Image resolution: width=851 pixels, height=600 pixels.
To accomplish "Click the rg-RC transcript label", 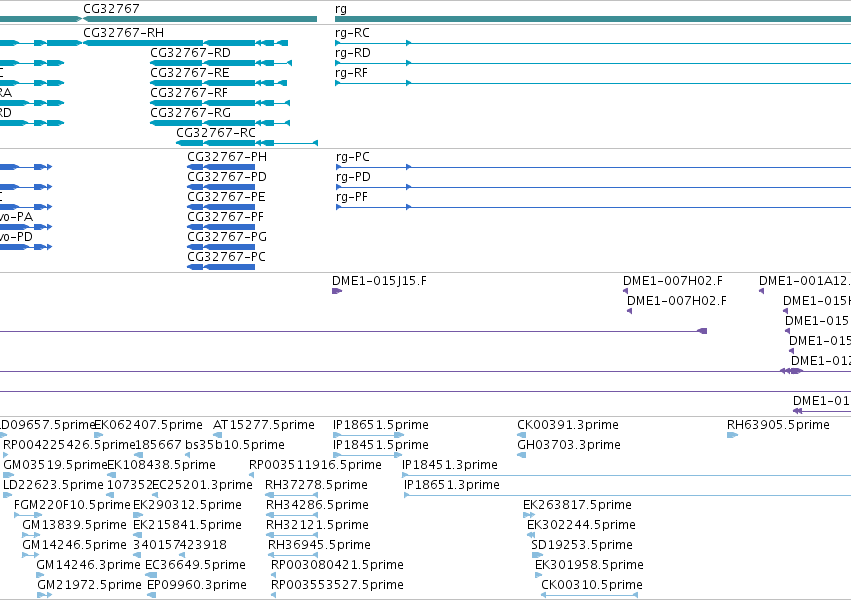I will [x=352, y=33].
